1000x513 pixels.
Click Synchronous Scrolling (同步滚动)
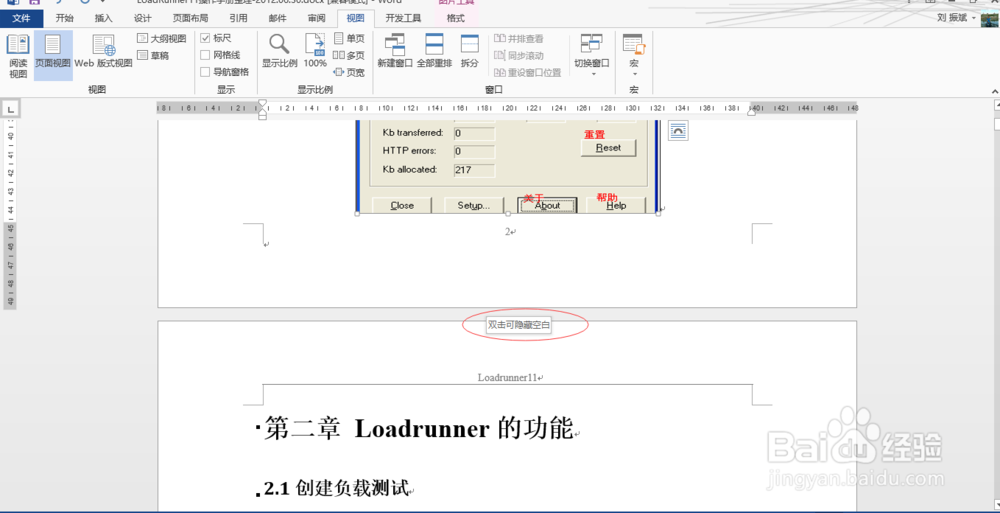[x=519, y=56]
